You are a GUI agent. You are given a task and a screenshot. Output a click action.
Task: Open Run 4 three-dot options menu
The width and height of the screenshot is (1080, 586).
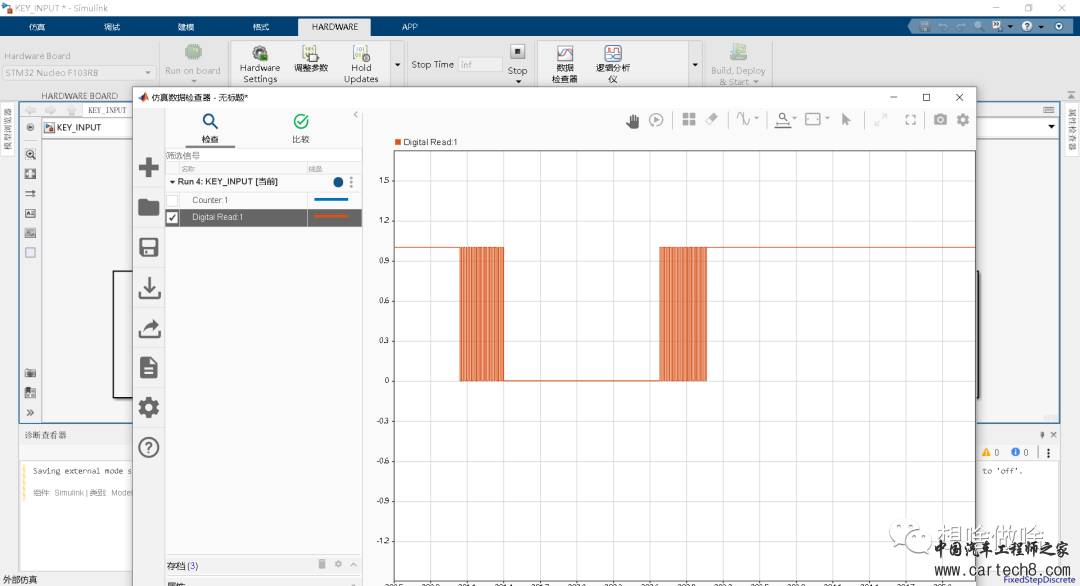351,182
